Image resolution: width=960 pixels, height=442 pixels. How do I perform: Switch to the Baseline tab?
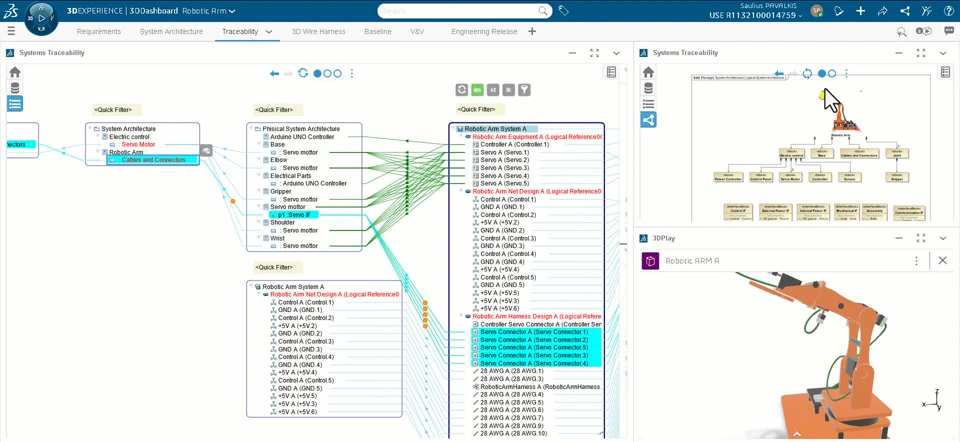[x=378, y=32]
